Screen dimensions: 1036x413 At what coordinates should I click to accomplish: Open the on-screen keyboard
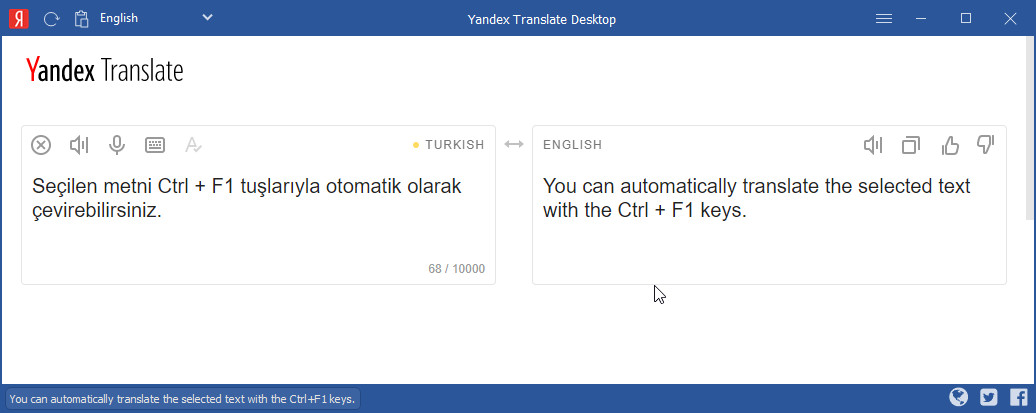[155, 145]
